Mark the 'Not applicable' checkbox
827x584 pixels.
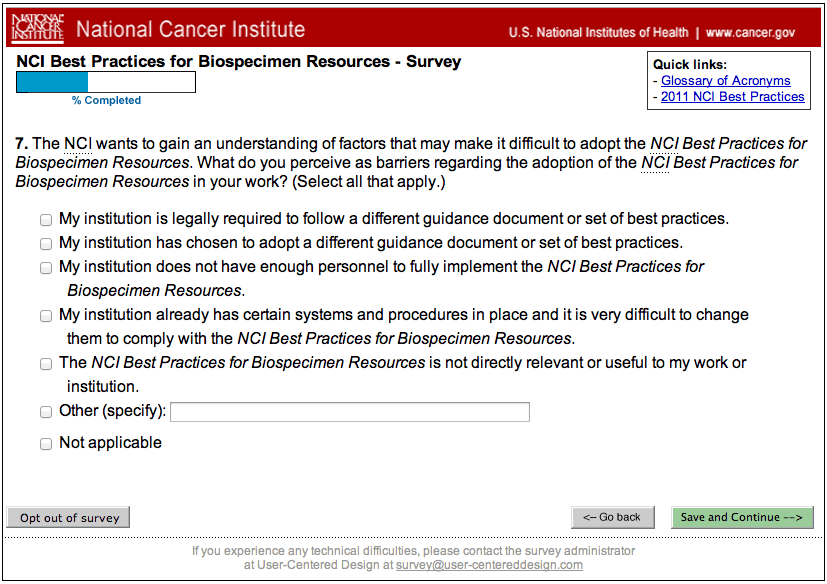(x=46, y=443)
